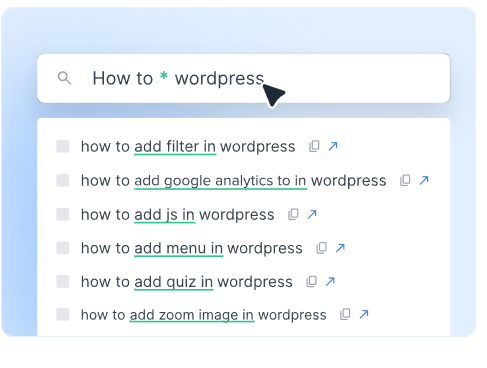Viewport: 487px width, 368px height.
Task: Check the 'add filter in wordpress' checkbox
Action: click(63, 146)
